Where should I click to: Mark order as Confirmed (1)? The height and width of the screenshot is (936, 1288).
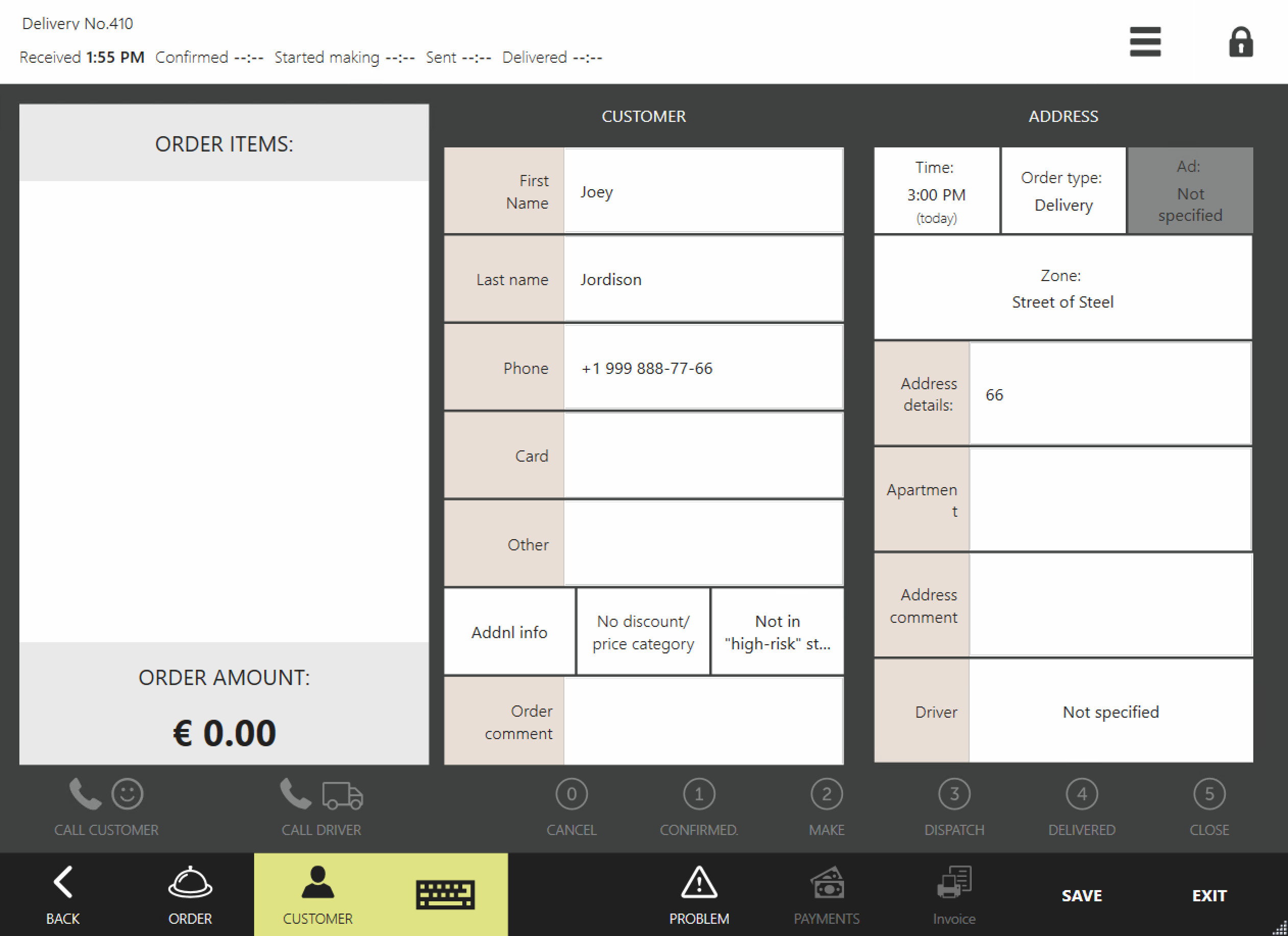coord(699,794)
